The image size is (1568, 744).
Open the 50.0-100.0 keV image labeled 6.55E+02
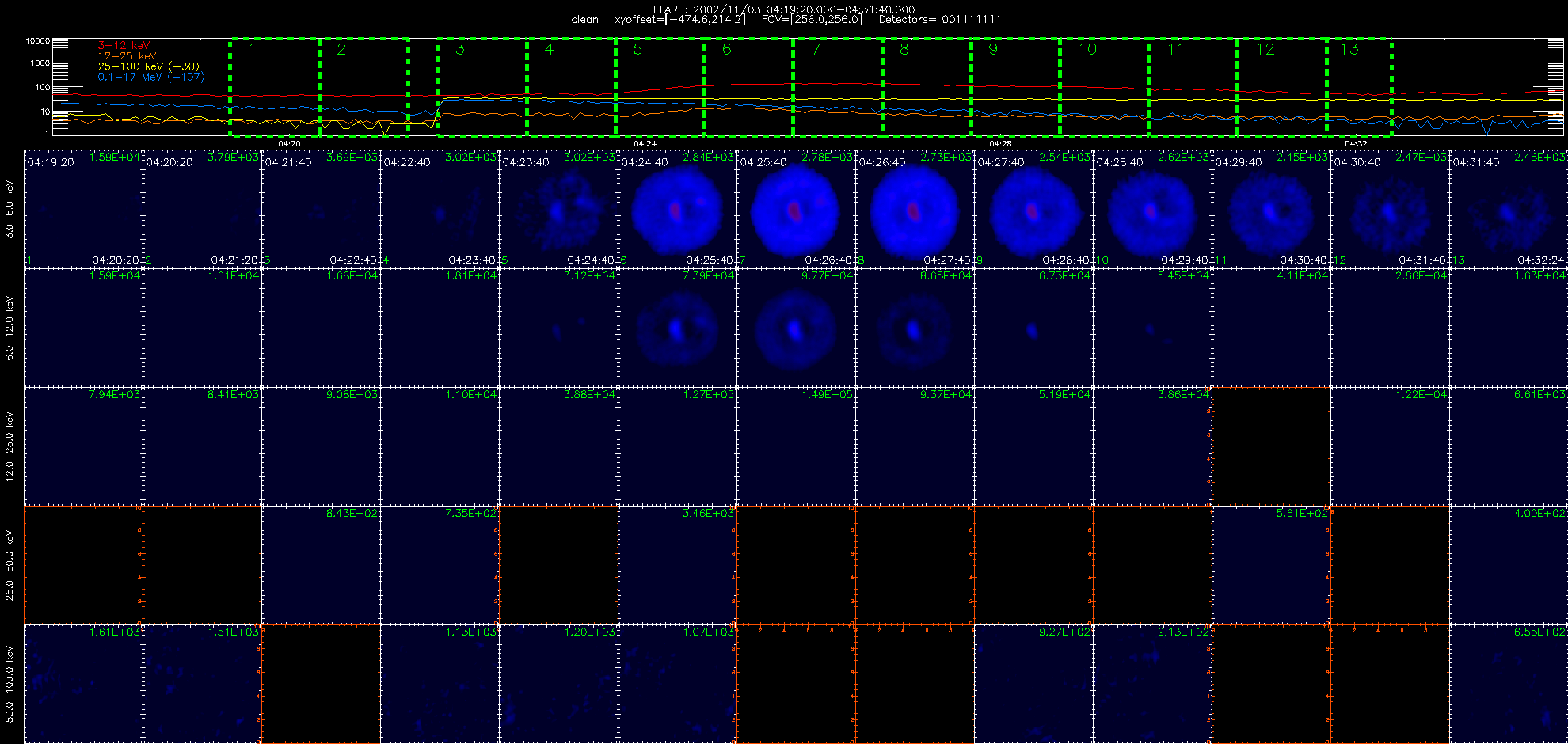click(x=1509, y=684)
